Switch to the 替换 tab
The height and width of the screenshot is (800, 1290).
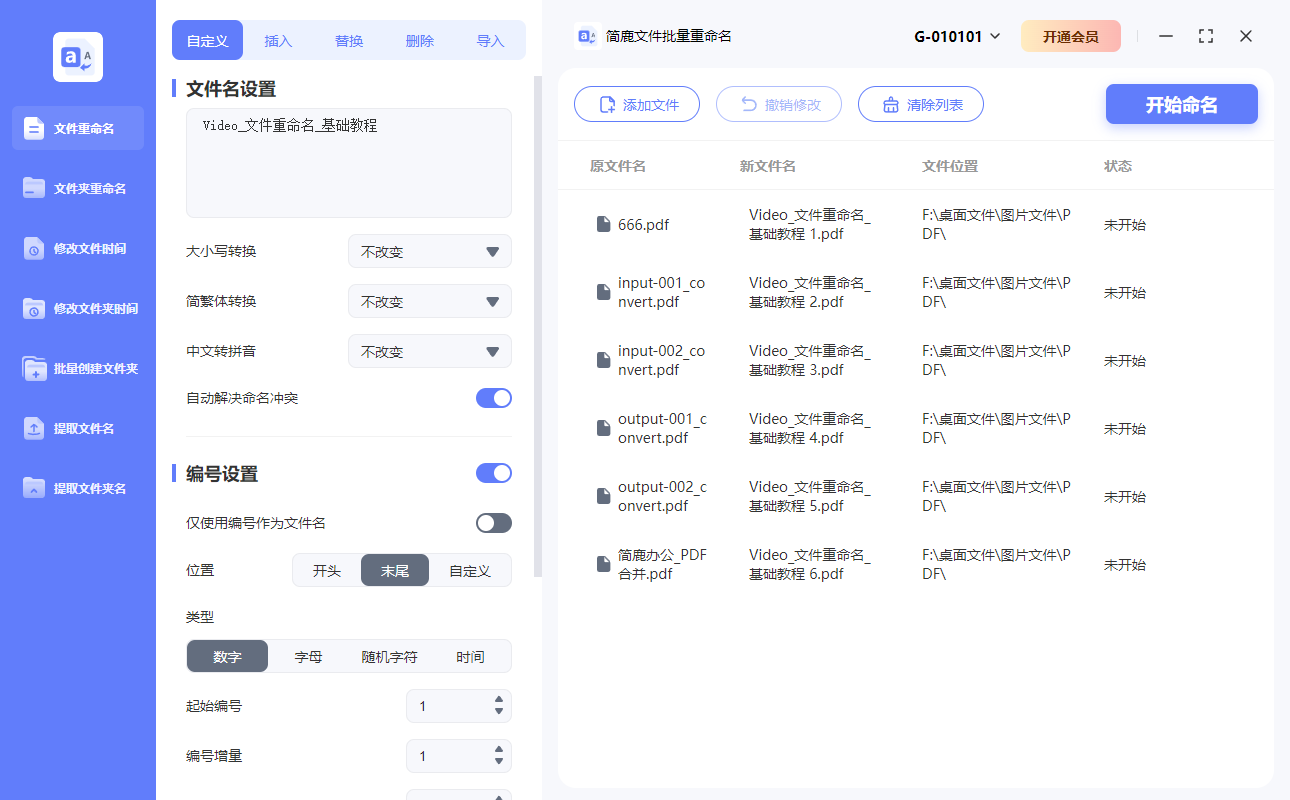[x=348, y=40]
